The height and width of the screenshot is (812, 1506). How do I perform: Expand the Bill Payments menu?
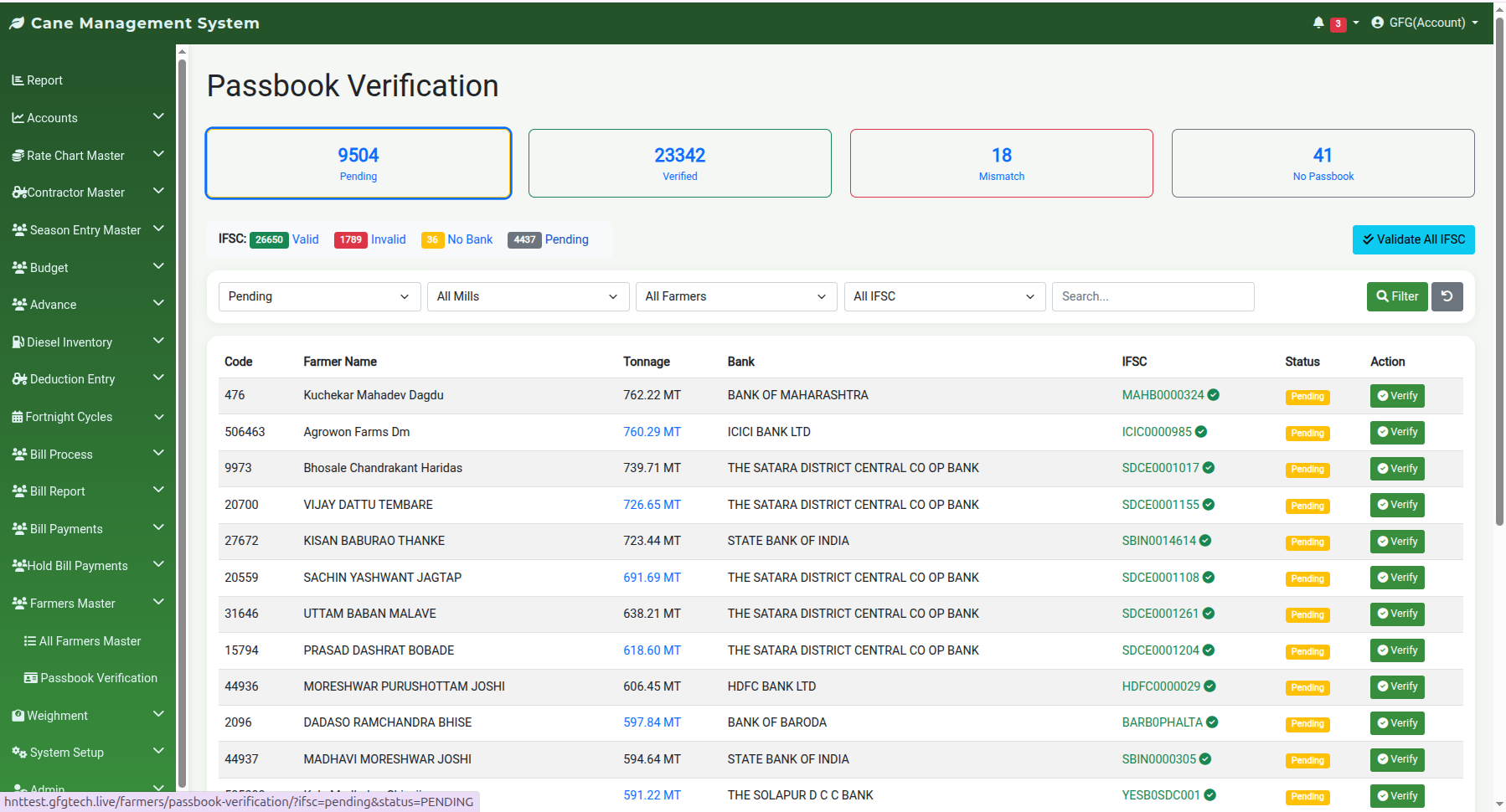[x=88, y=529]
